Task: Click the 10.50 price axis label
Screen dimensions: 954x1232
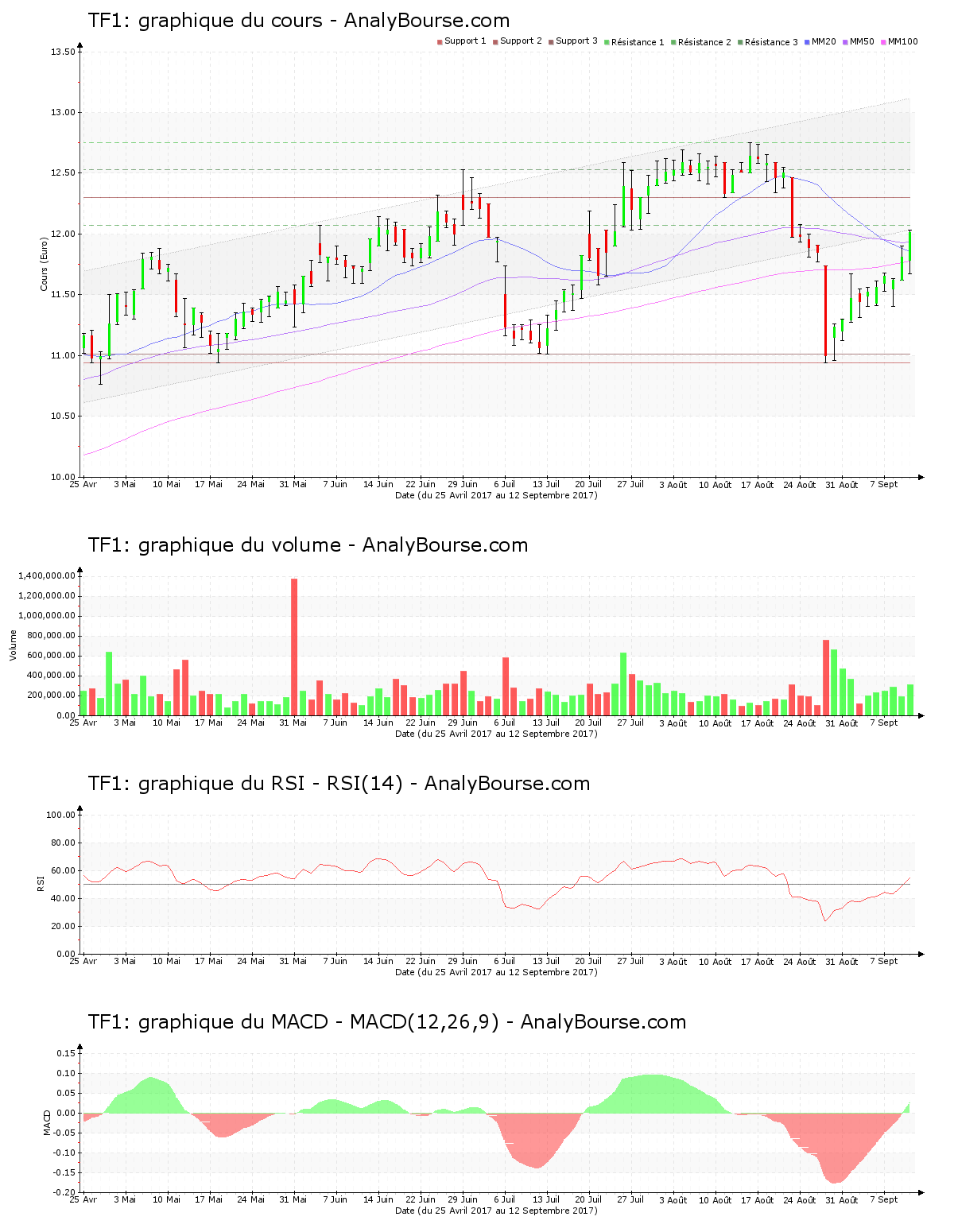Action: tap(63, 416)
